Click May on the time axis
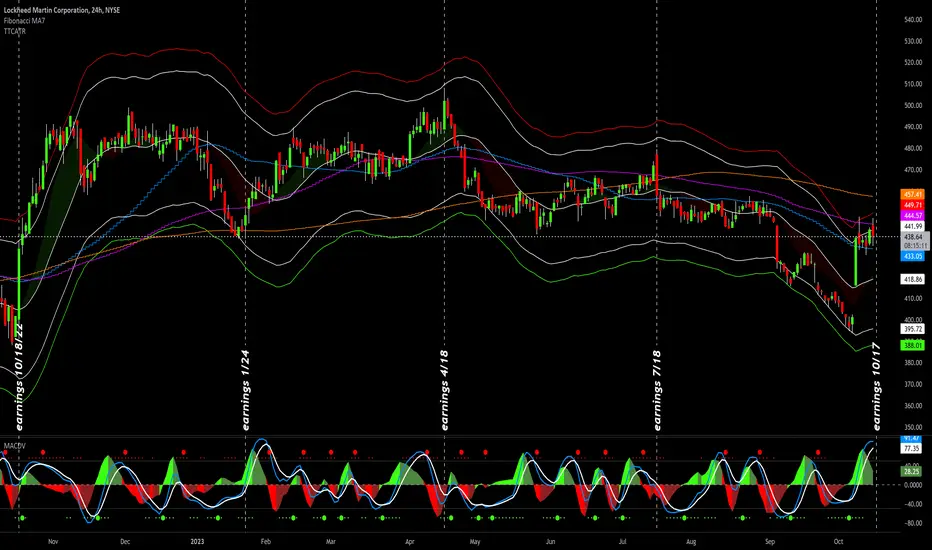932x550 pixels. pos(474,542)
